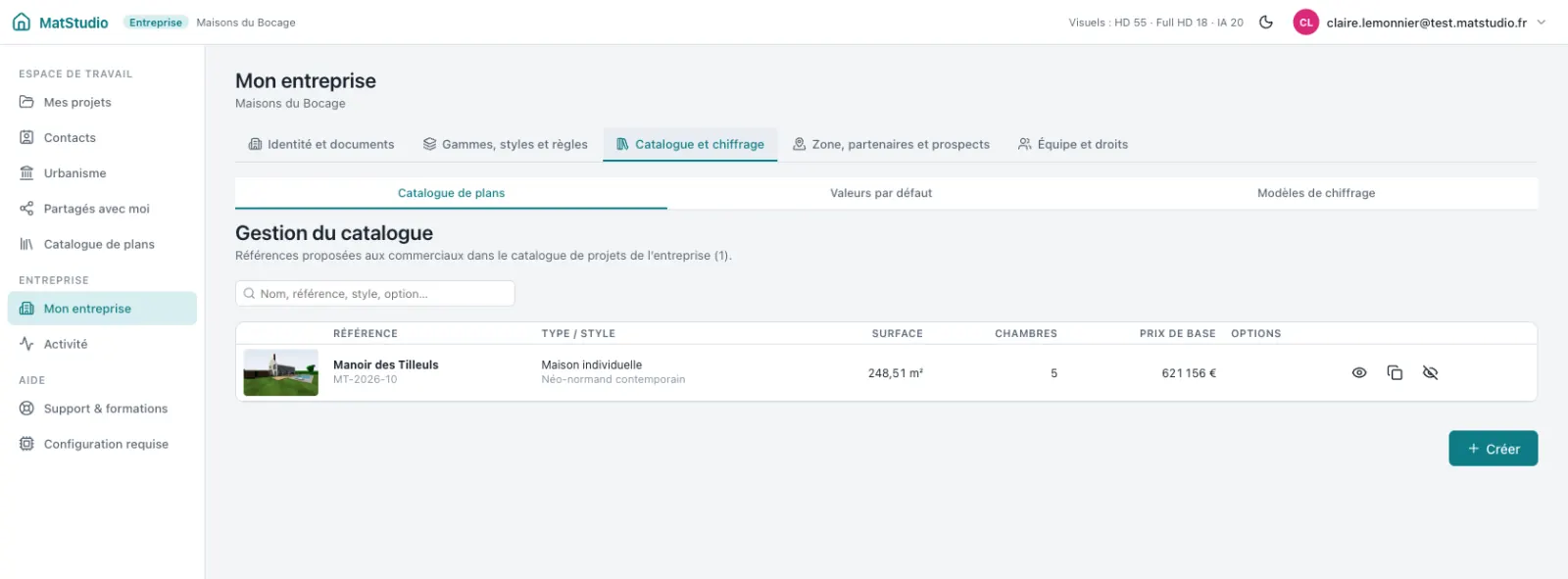Open Partagés avec moi
The width and height of the screenshot is (1568, 579).
[102, 209]
